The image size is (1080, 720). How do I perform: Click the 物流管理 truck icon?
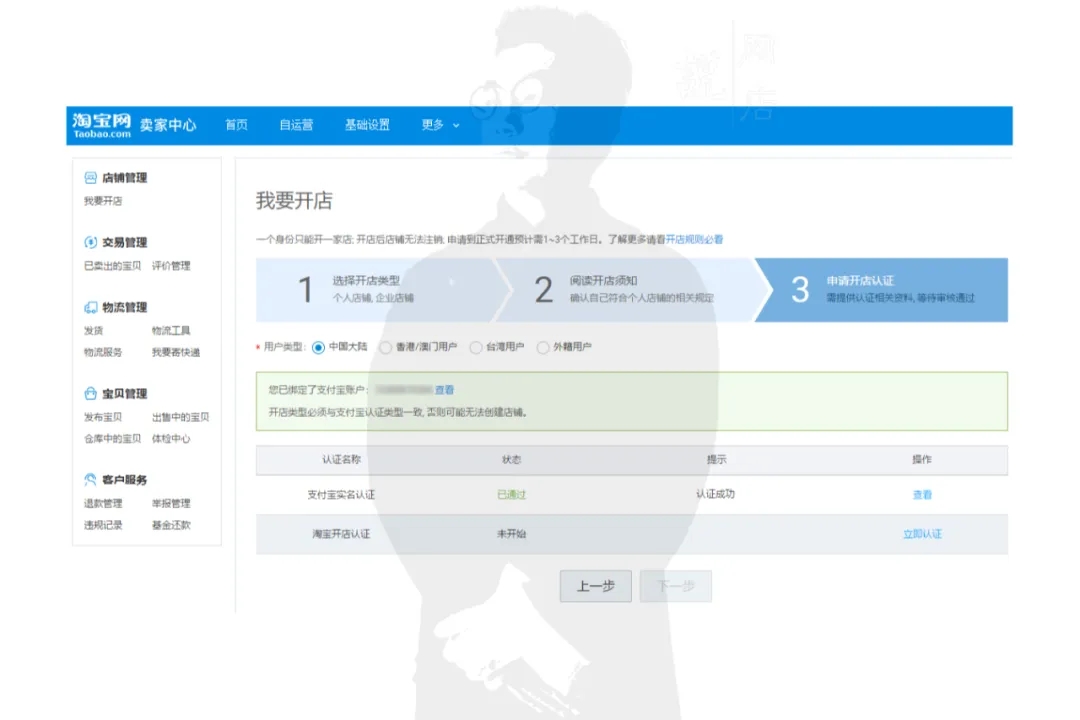(91, 308)
